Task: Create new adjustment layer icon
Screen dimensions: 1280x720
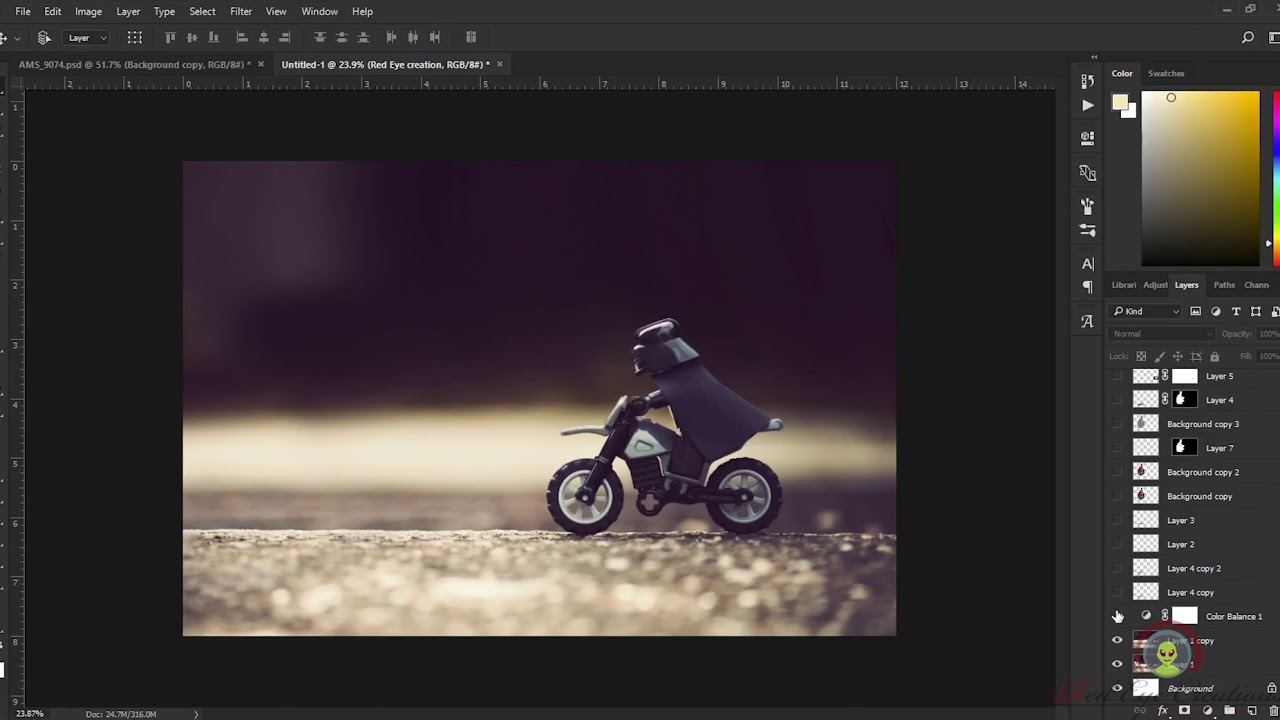Action: pyautogui.click(x=1207, y=710)
